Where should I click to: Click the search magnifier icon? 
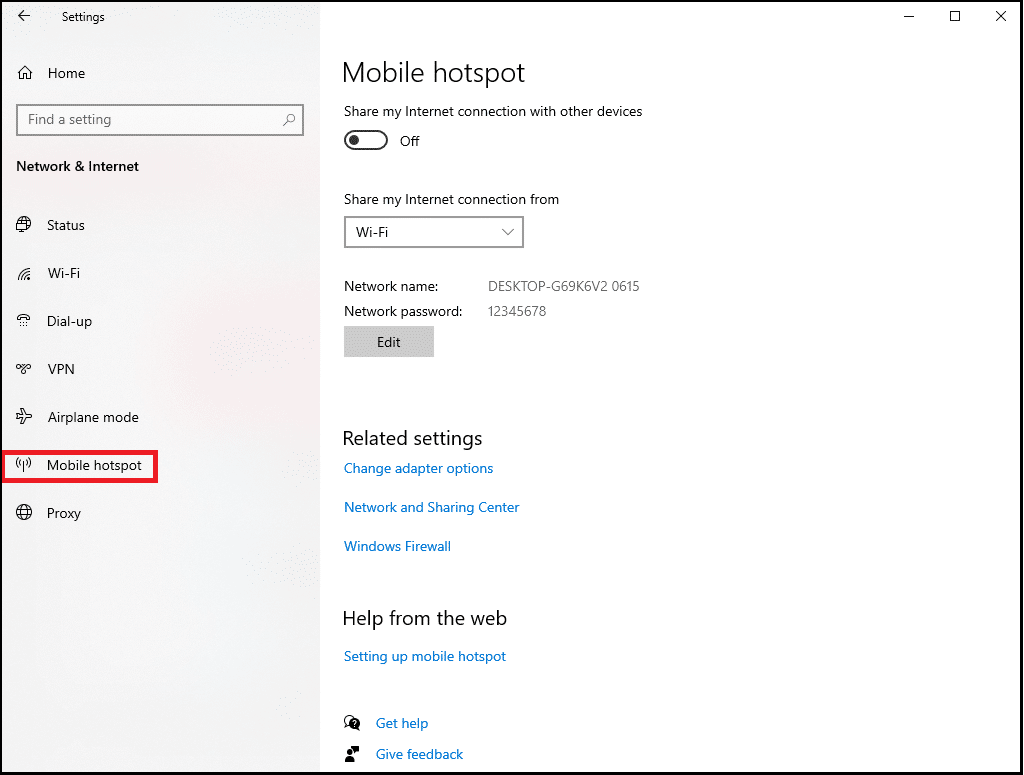click(x=289, y=119)
